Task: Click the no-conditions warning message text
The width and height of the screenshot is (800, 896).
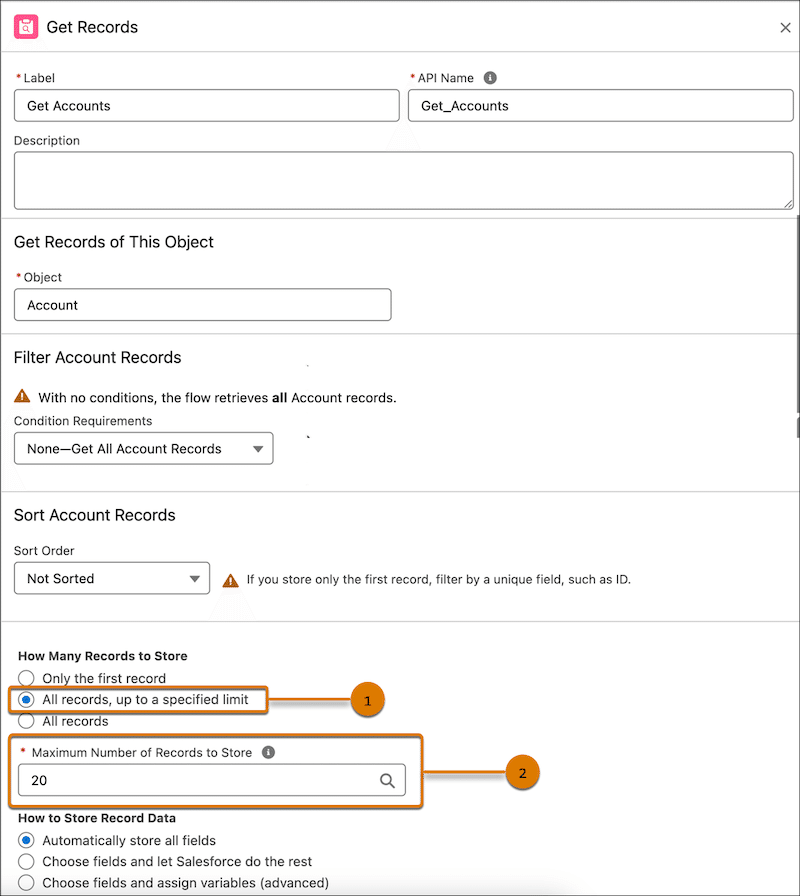Action: 217,398
